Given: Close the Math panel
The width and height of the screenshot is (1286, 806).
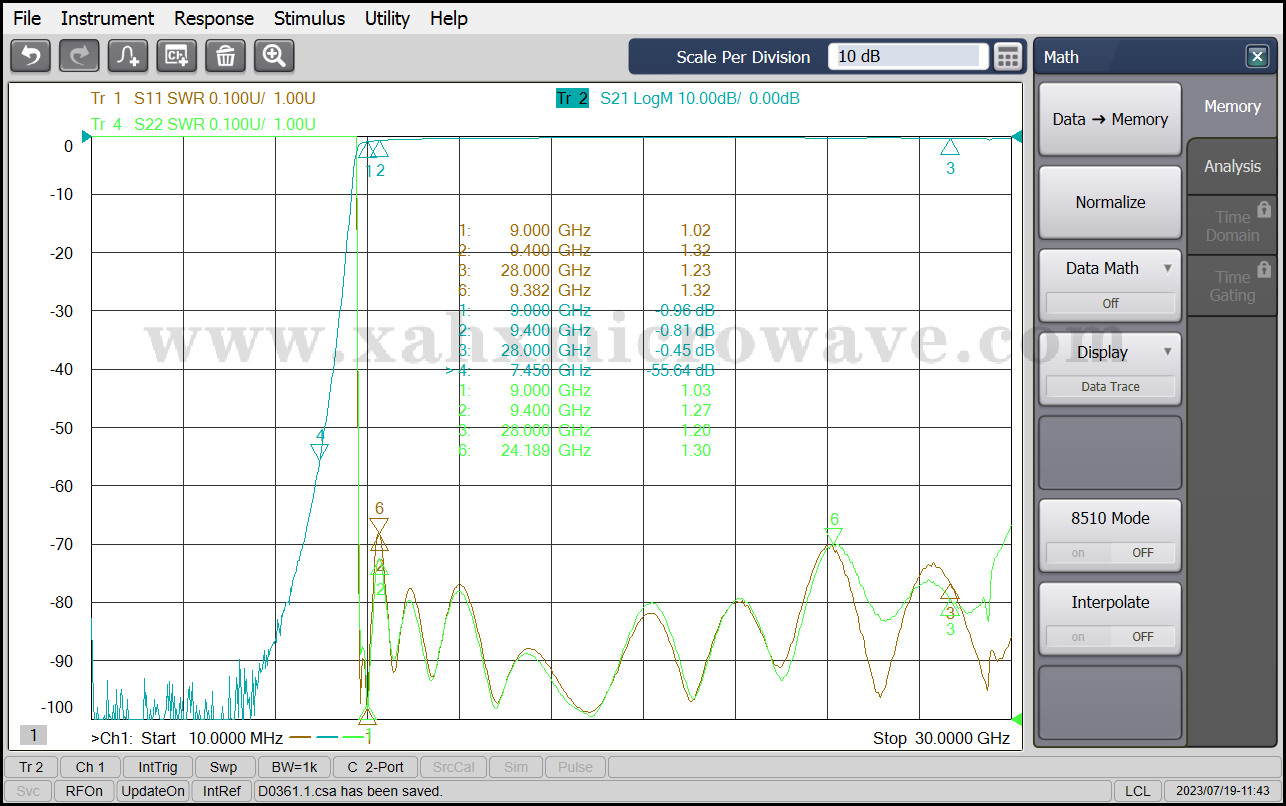Looking at the screenshot, I should tap(1257, 57).
